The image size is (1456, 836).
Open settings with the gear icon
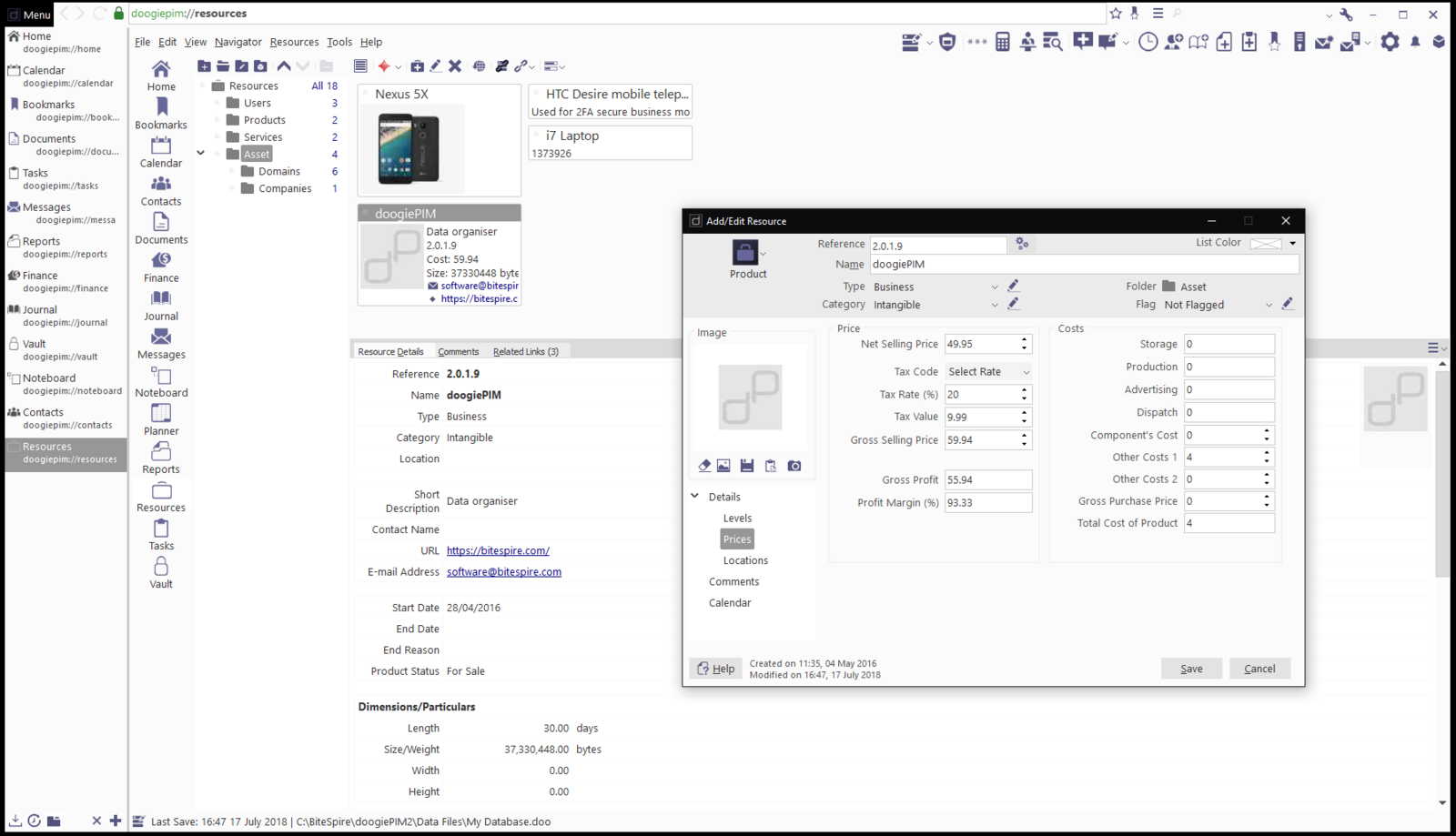(x=1390, y=42)
